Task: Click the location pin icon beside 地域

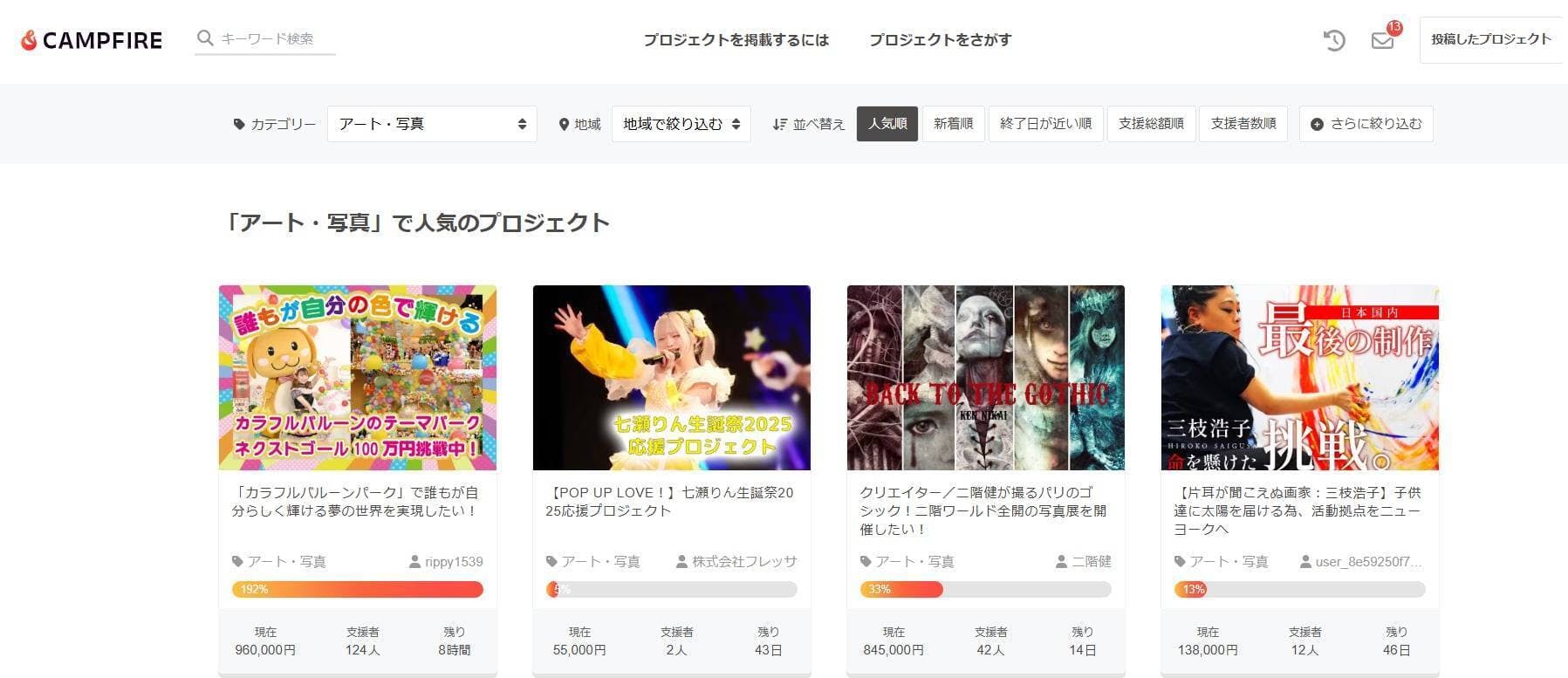Action: click(x=564, y=124)
